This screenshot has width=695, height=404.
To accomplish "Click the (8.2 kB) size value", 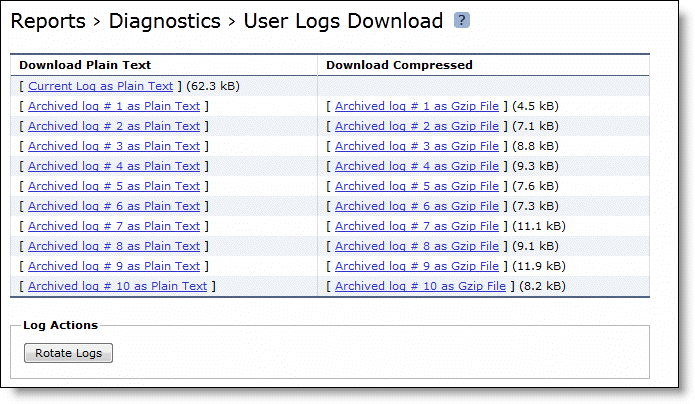I will click(x=543, y=286).
